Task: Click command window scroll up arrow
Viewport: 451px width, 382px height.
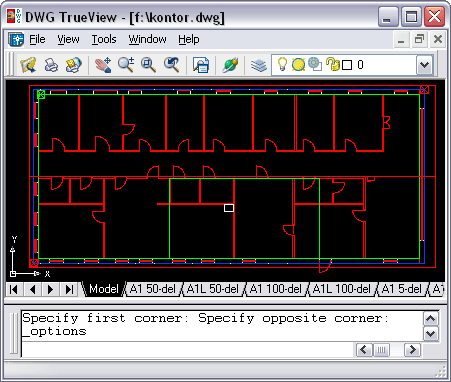Action: (430, 319)
